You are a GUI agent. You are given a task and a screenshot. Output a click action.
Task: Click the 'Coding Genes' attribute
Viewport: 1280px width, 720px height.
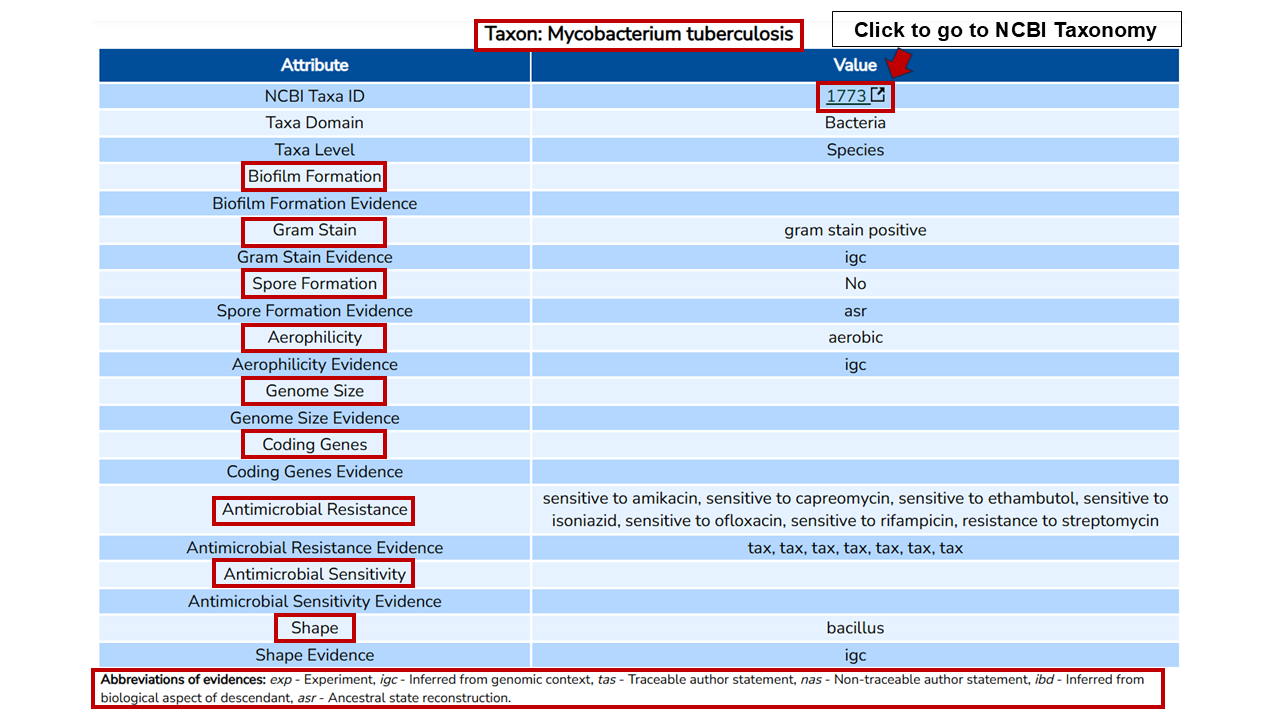(315, 445)
